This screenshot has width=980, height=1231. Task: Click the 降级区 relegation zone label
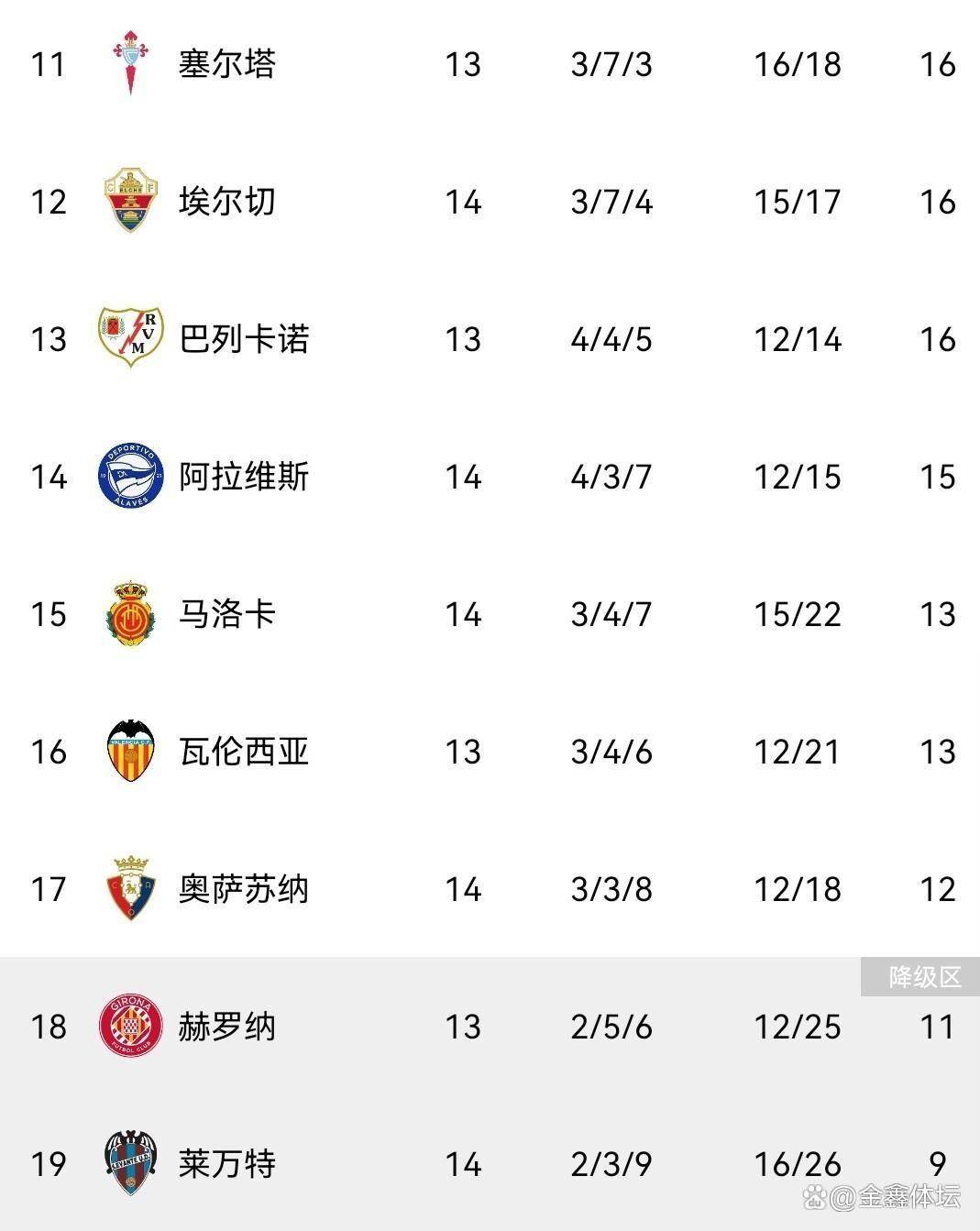pos(924,977)
